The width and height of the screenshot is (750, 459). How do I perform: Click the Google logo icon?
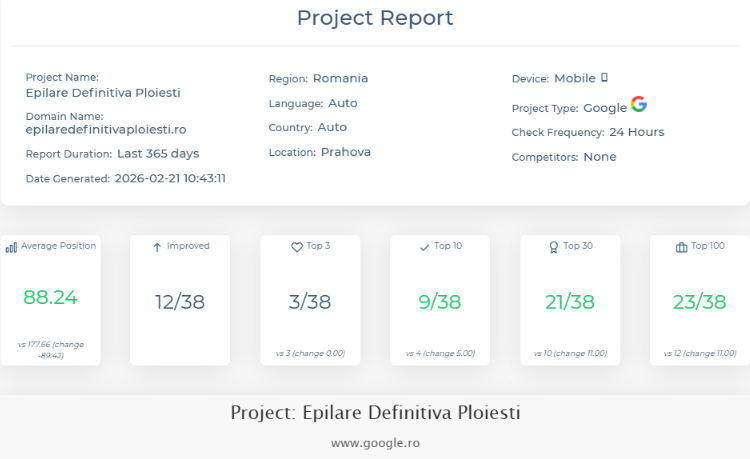coord(639,104)
